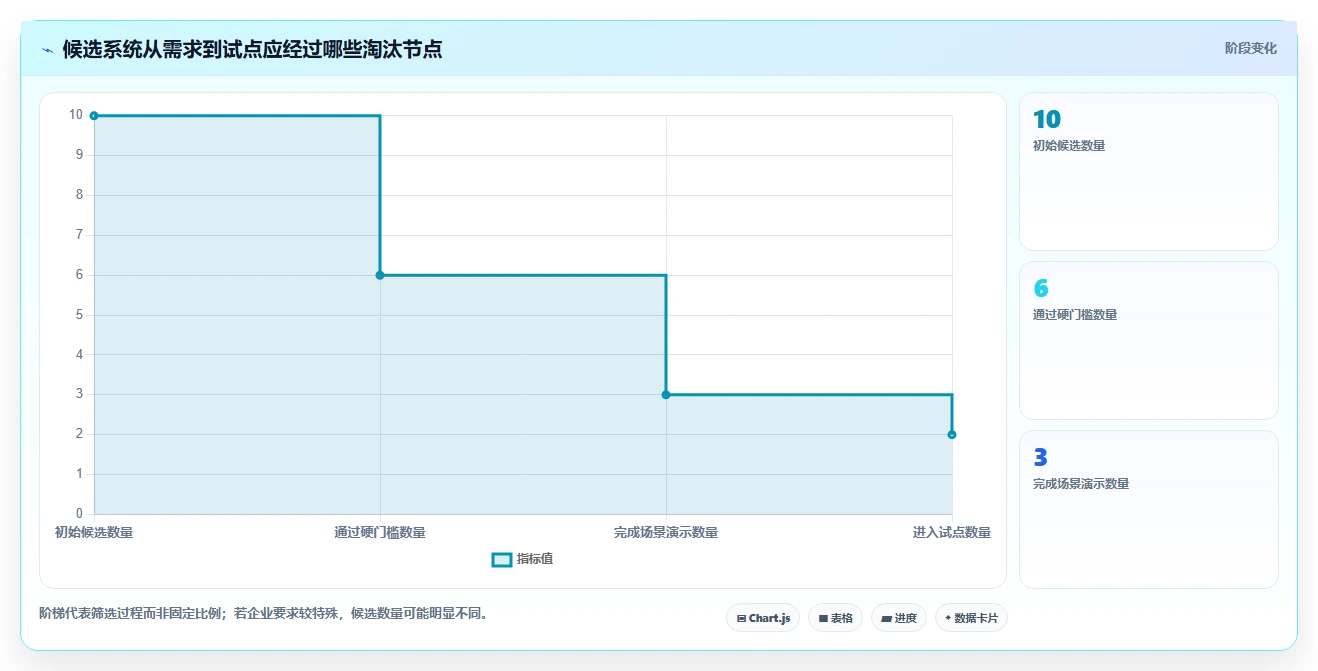Screen dimensions: 1318x671
Task: Click the Chart.js tag button
Action: click(x=763, y=618)
